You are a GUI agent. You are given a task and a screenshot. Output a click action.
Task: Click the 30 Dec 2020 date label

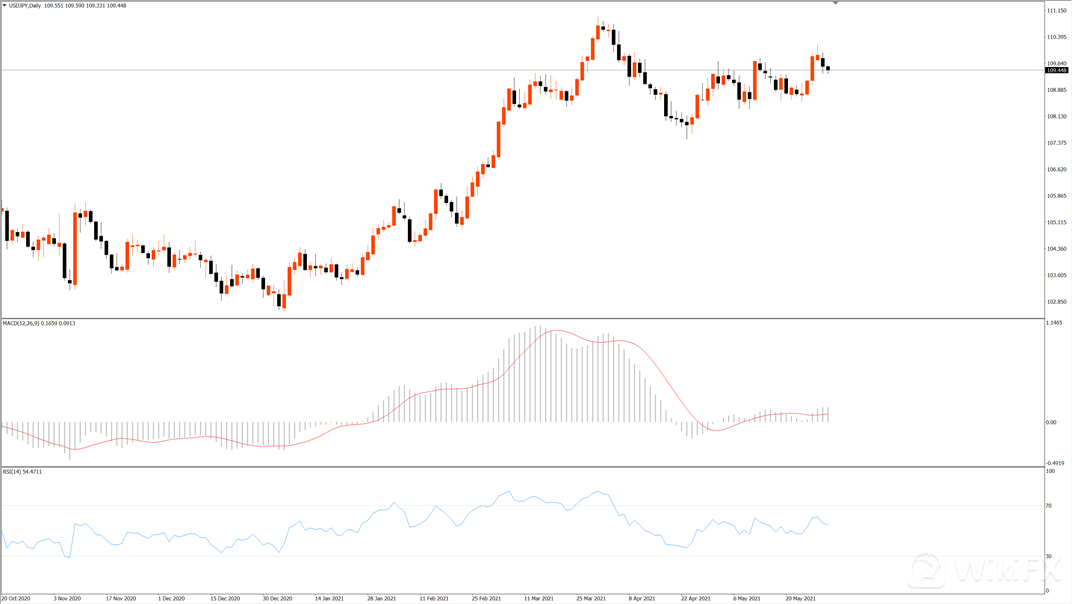[277, 598]
